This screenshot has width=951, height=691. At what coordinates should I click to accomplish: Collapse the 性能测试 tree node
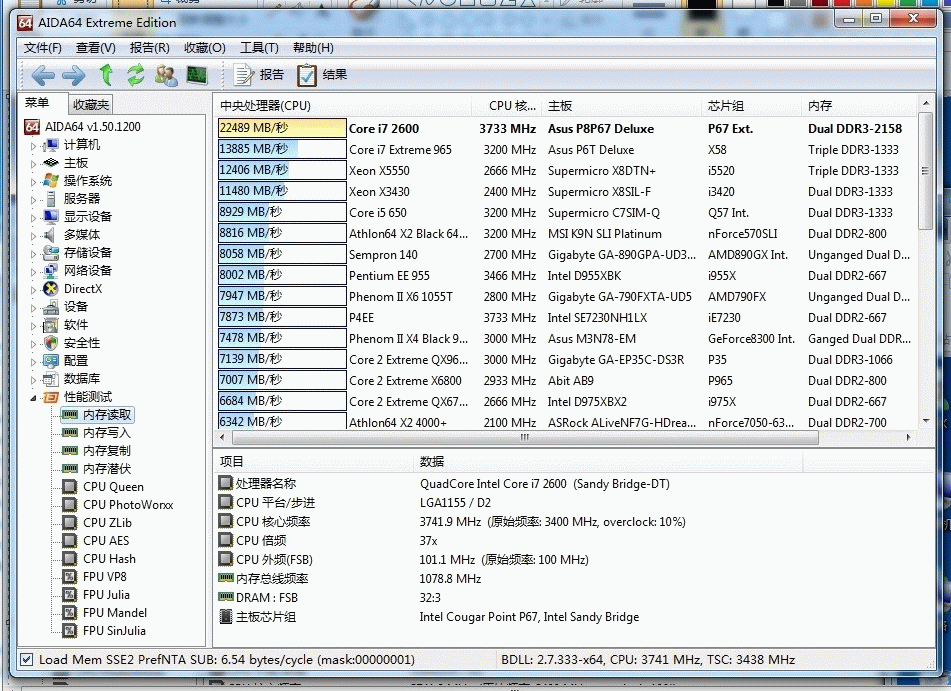[33, 397]
